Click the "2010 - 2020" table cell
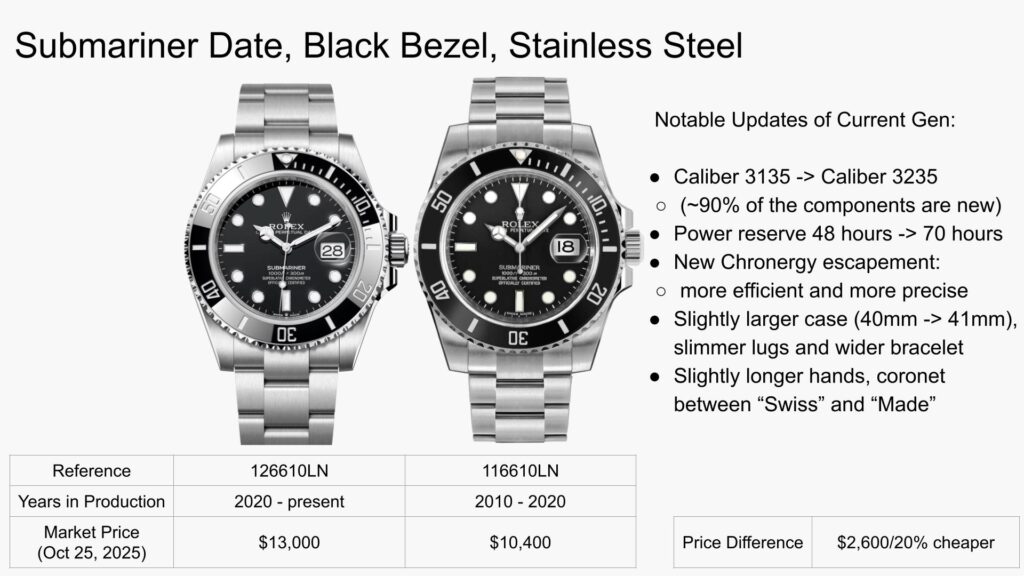The height and width of the screenshot is (576, 1024). click(x=520, y=501)
